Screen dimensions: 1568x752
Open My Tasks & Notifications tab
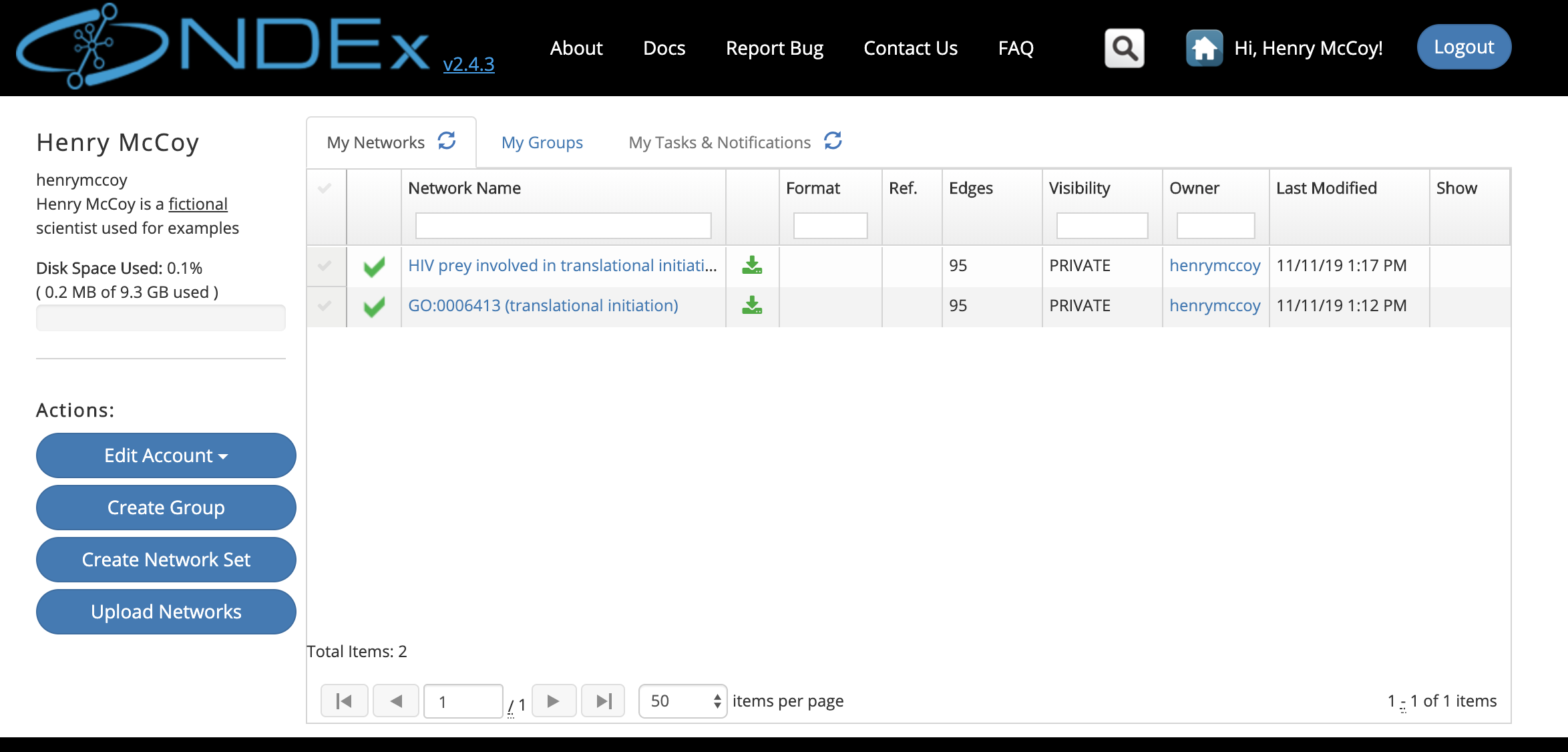click(x=719, y=142)
